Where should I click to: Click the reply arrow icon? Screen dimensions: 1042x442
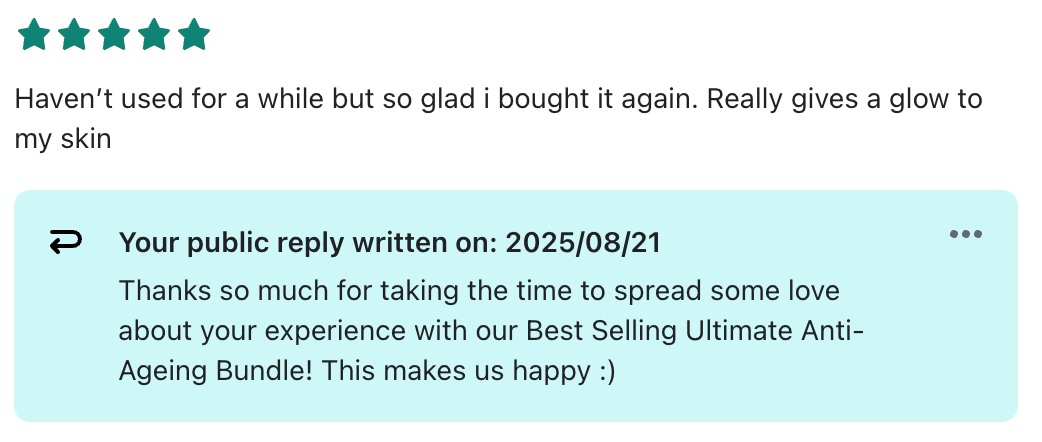[66, 242]
